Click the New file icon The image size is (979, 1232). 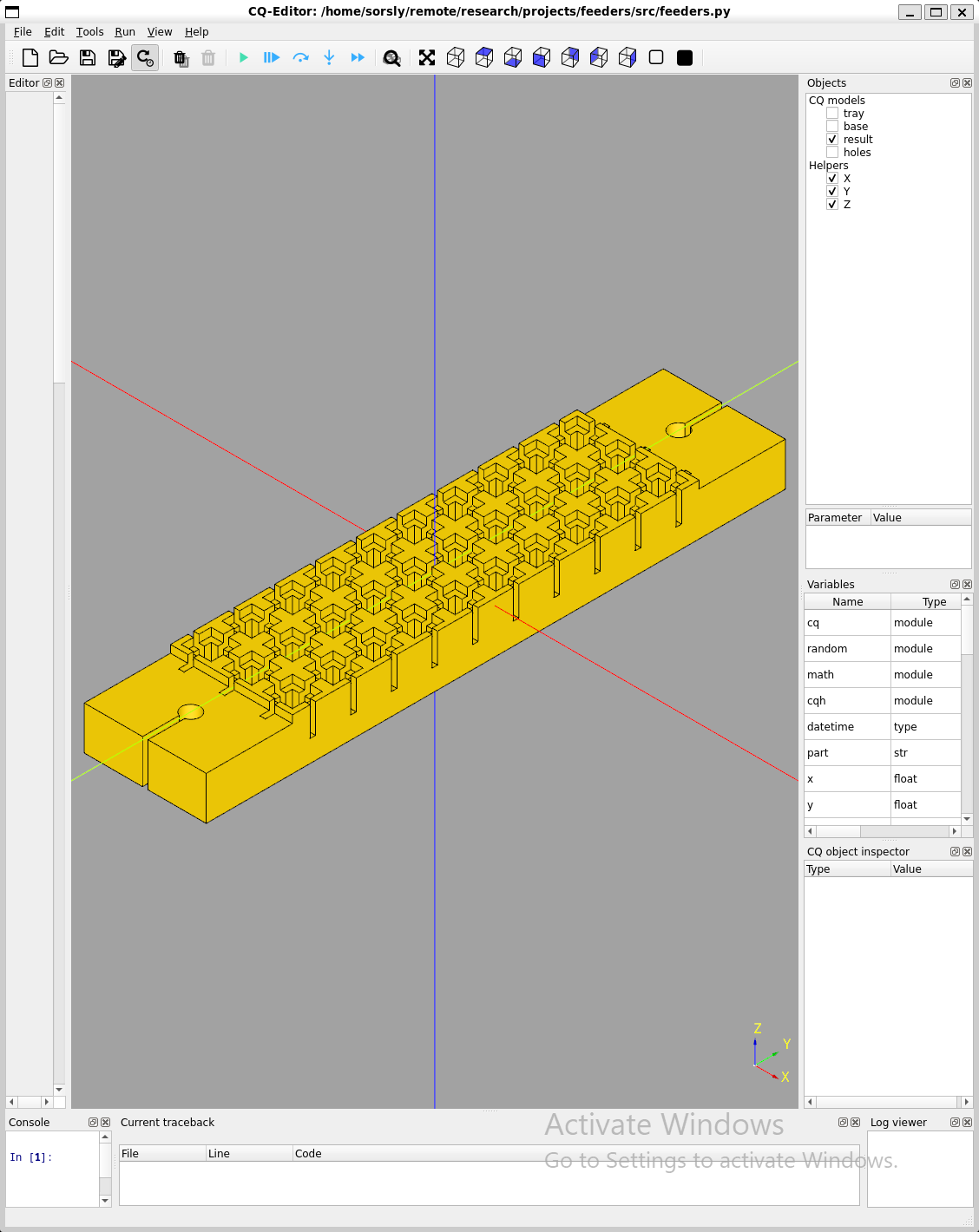(x=30, y=58)
